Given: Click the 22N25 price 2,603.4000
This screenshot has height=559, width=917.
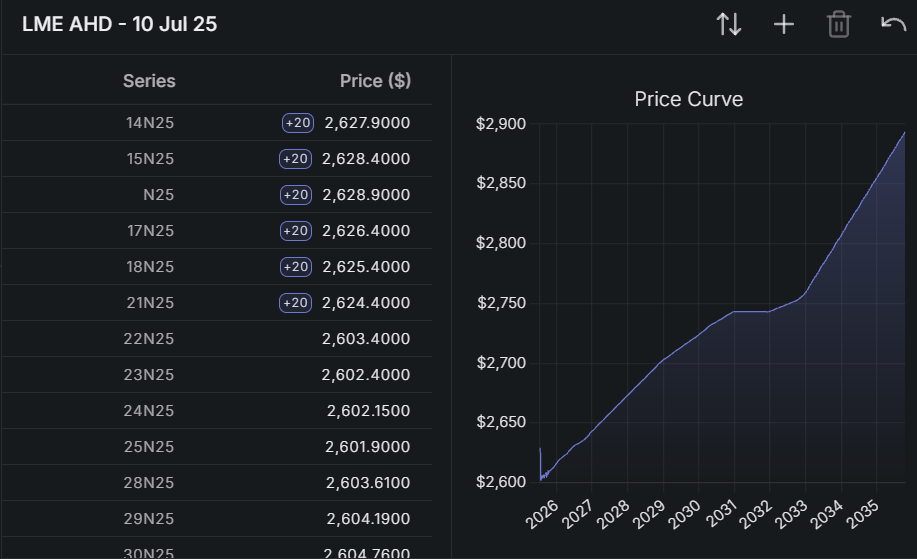Looking at the screenshot, I should pyautogui.click(x=366, y=339).
